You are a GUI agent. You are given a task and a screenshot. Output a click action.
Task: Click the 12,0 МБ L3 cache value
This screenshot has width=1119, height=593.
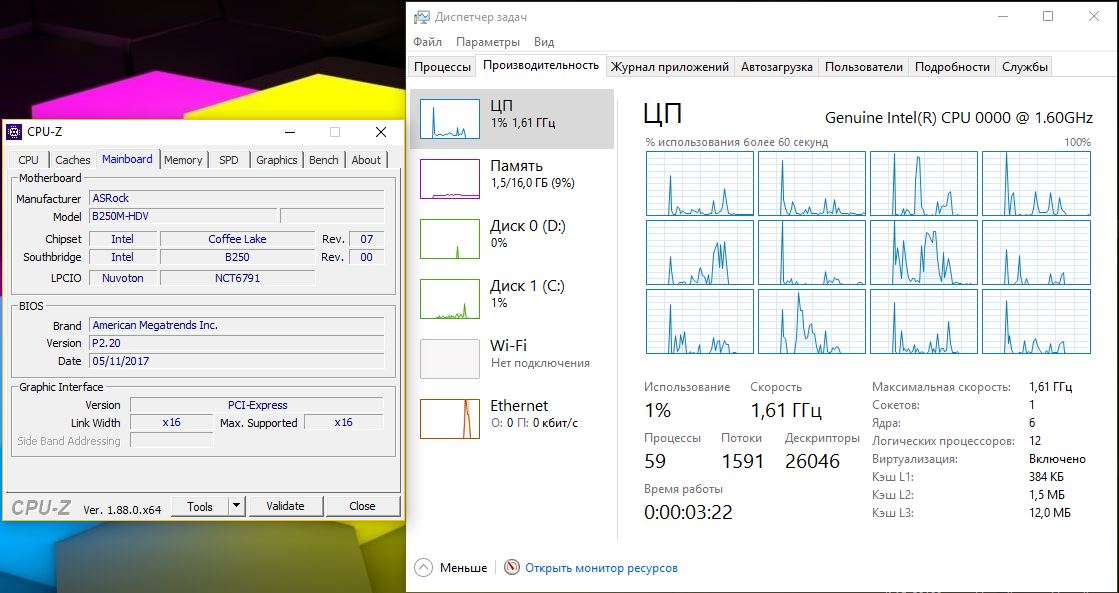click(x=1050, y=512)
